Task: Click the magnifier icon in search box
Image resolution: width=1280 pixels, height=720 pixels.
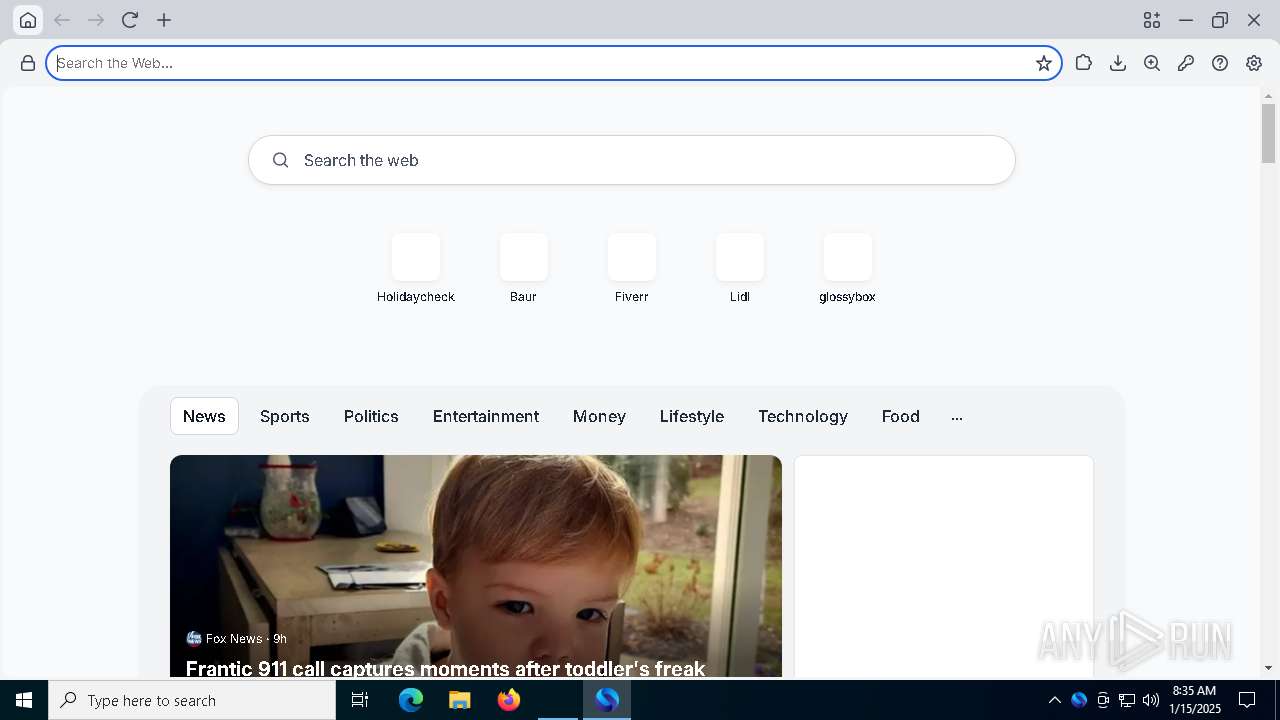Action: (281, 160)
